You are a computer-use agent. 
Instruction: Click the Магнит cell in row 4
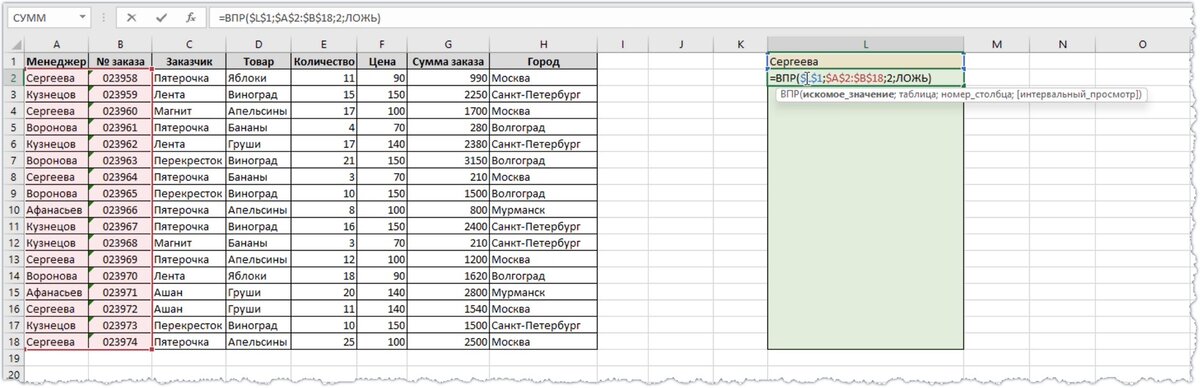pyautogui.click(x=188, y=111)
